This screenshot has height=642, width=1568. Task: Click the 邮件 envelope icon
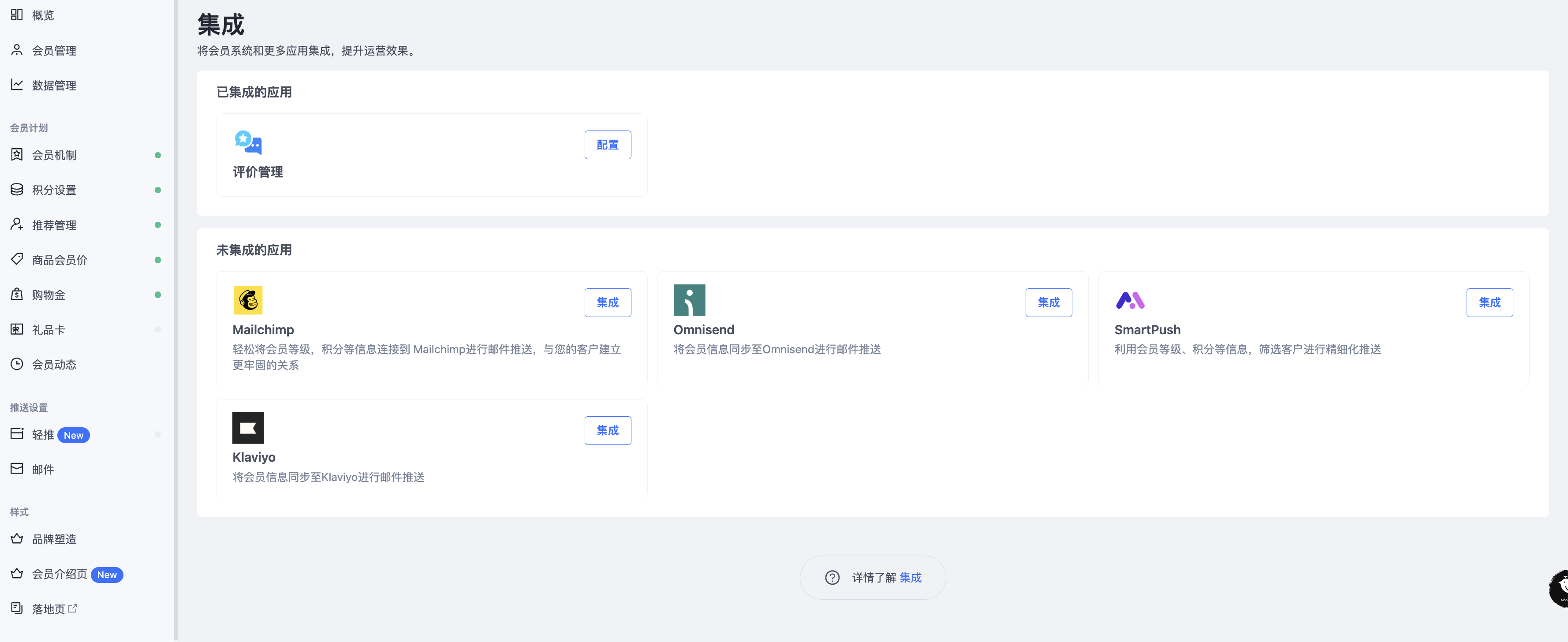(x=16, y=469)
